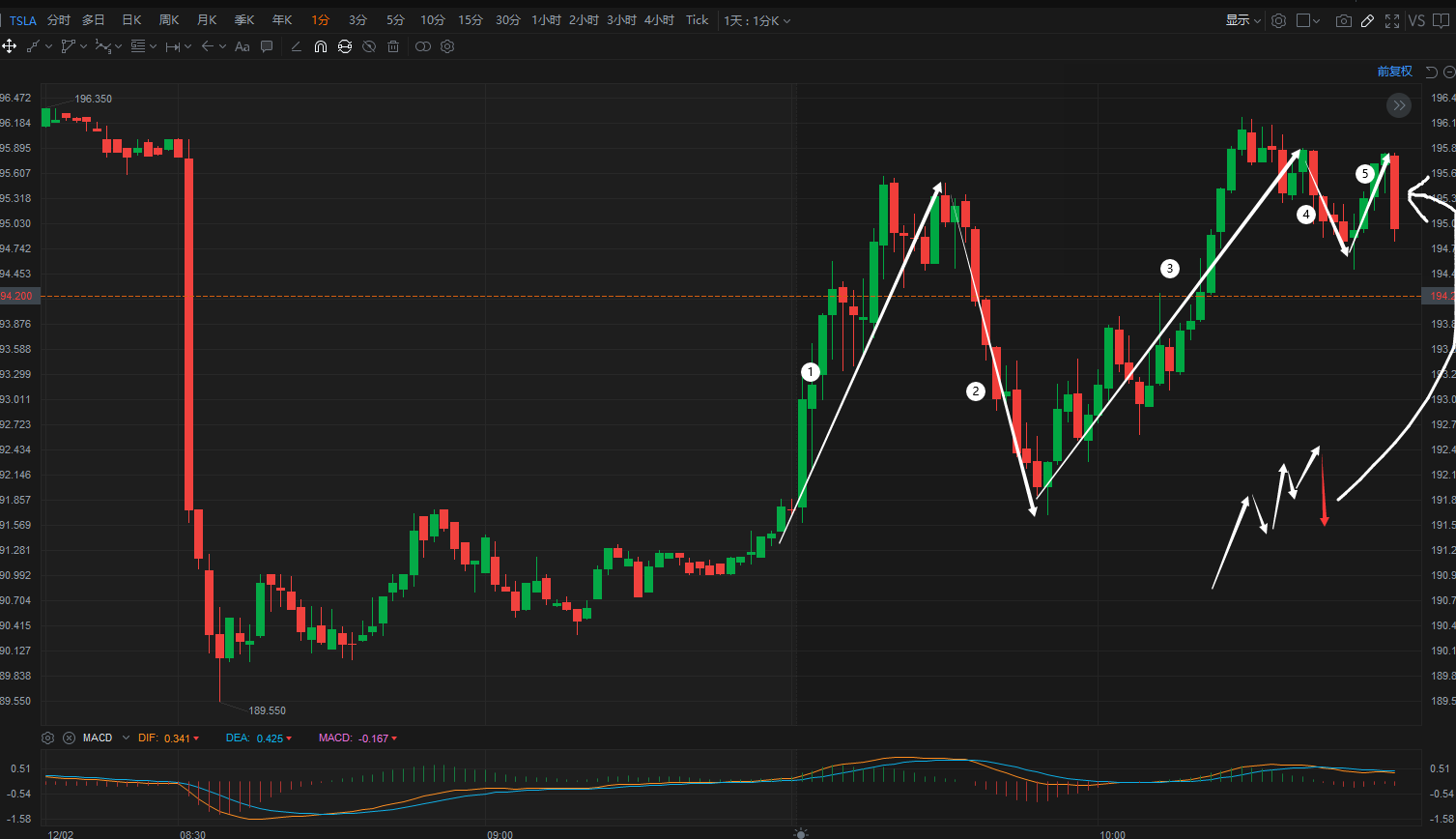Expand the 1天:1分K range dropdown
1456x839 pixels.
coord(757,20)
